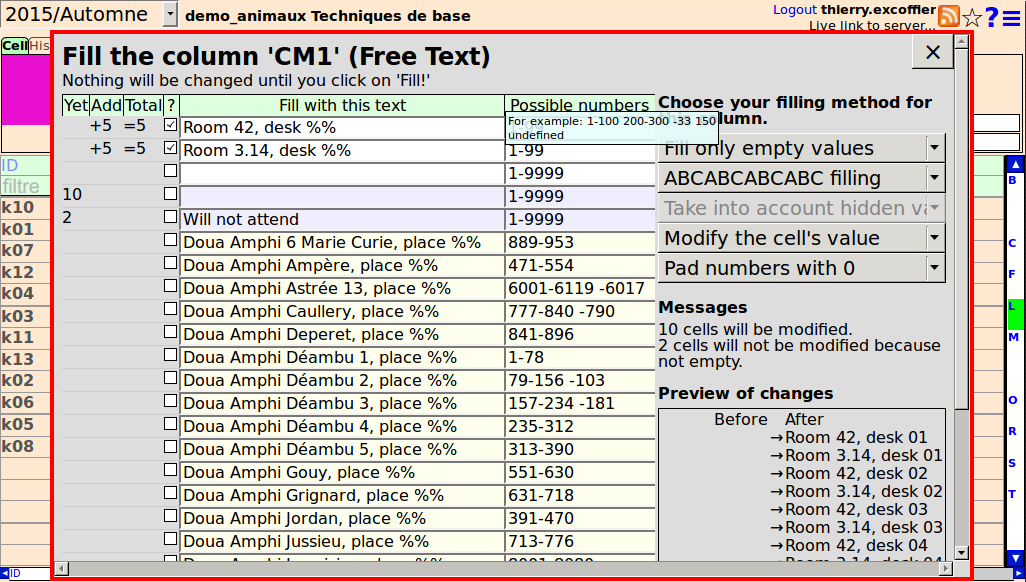Switch to the Cell tab
1026x582 pixels.
14,45
